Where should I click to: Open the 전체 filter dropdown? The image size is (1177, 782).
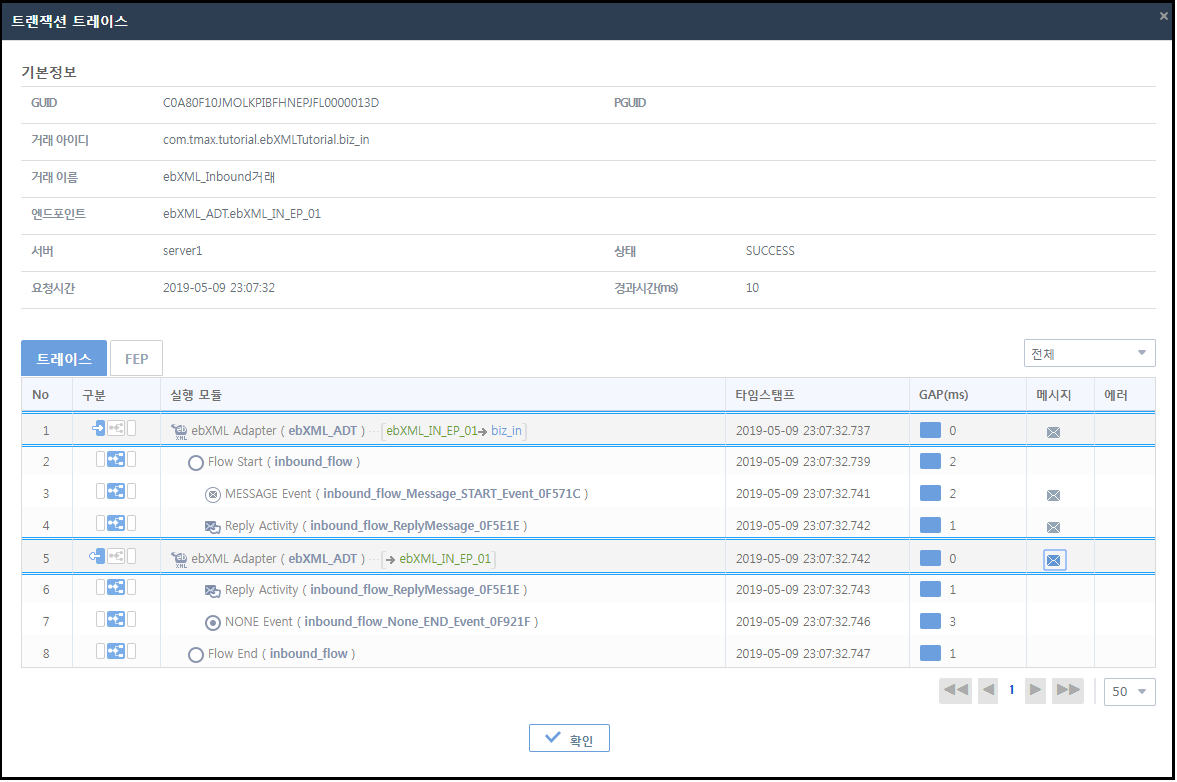1089,353
